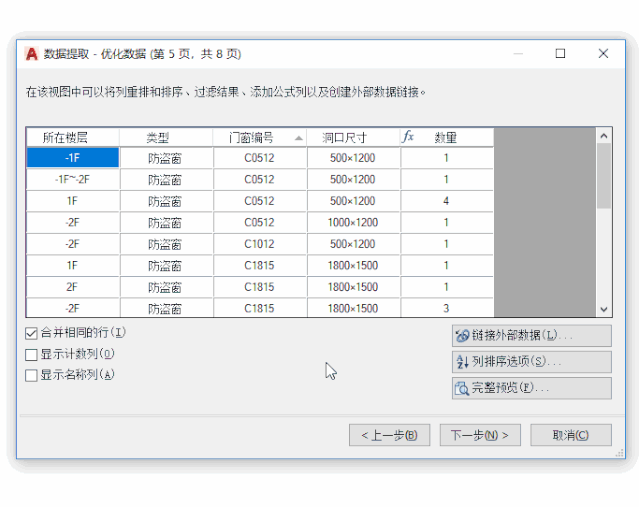Close the 数据提取 dialog

pyautogui.click(x=603, y=53)
